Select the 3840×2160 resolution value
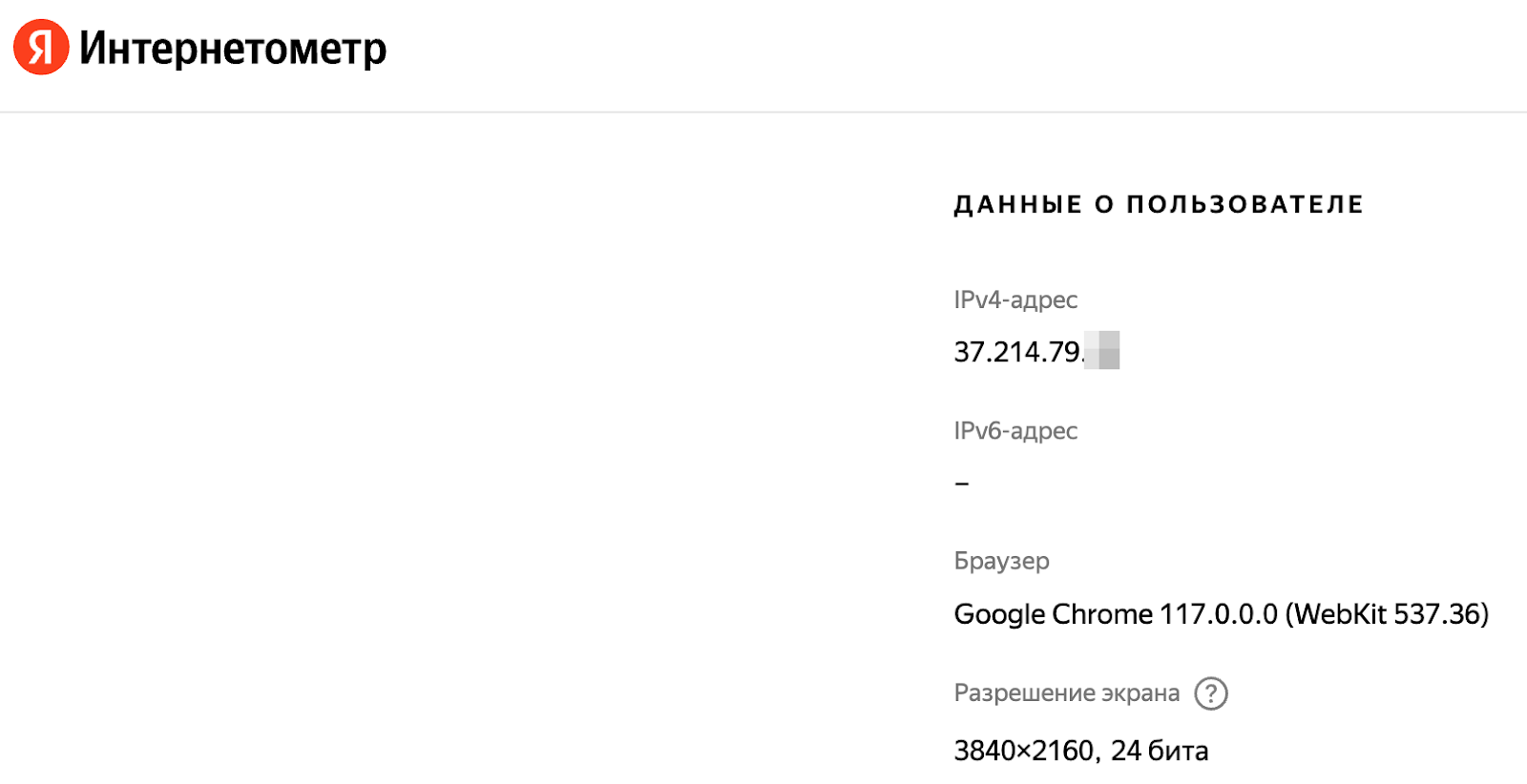 [1024, 752]
